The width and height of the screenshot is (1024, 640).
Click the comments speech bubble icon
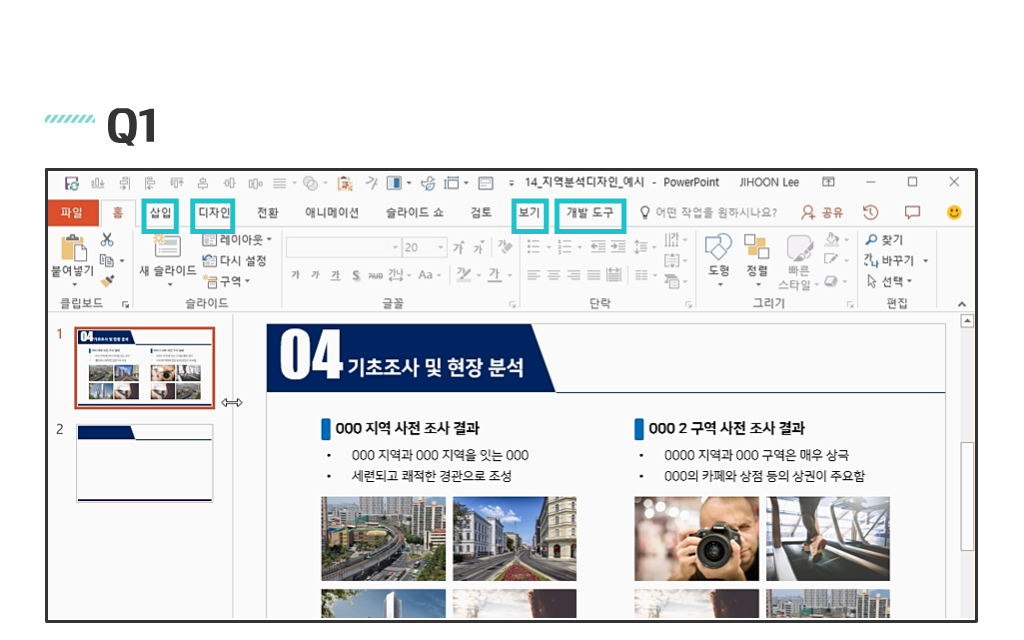coord(912,213)
